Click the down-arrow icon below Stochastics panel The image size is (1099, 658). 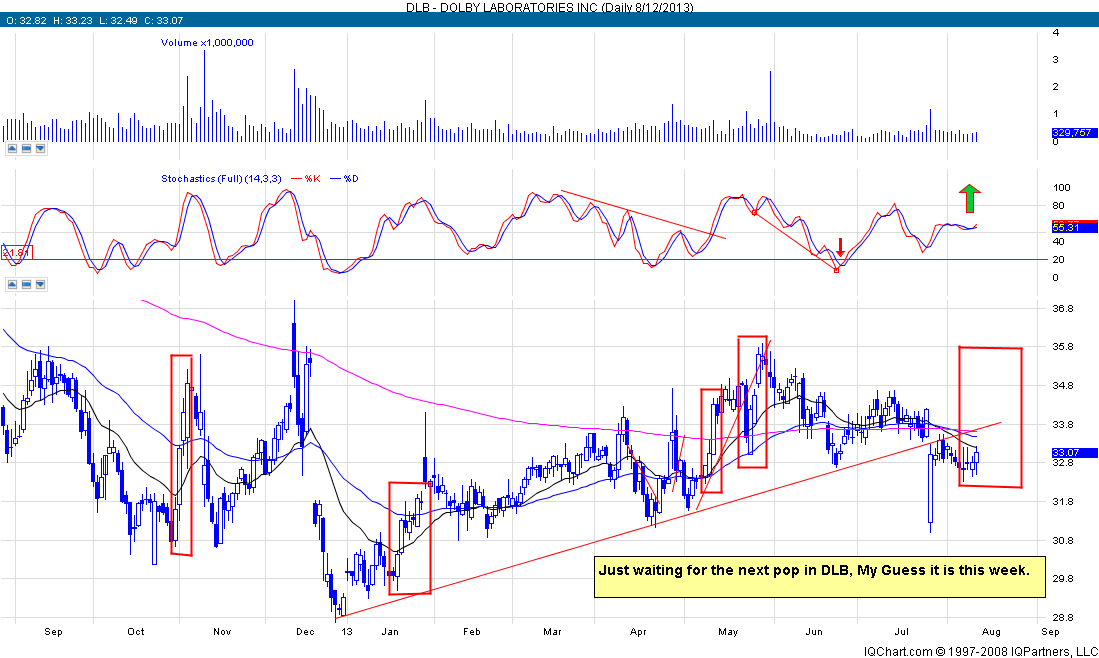[x=40, y=284]
